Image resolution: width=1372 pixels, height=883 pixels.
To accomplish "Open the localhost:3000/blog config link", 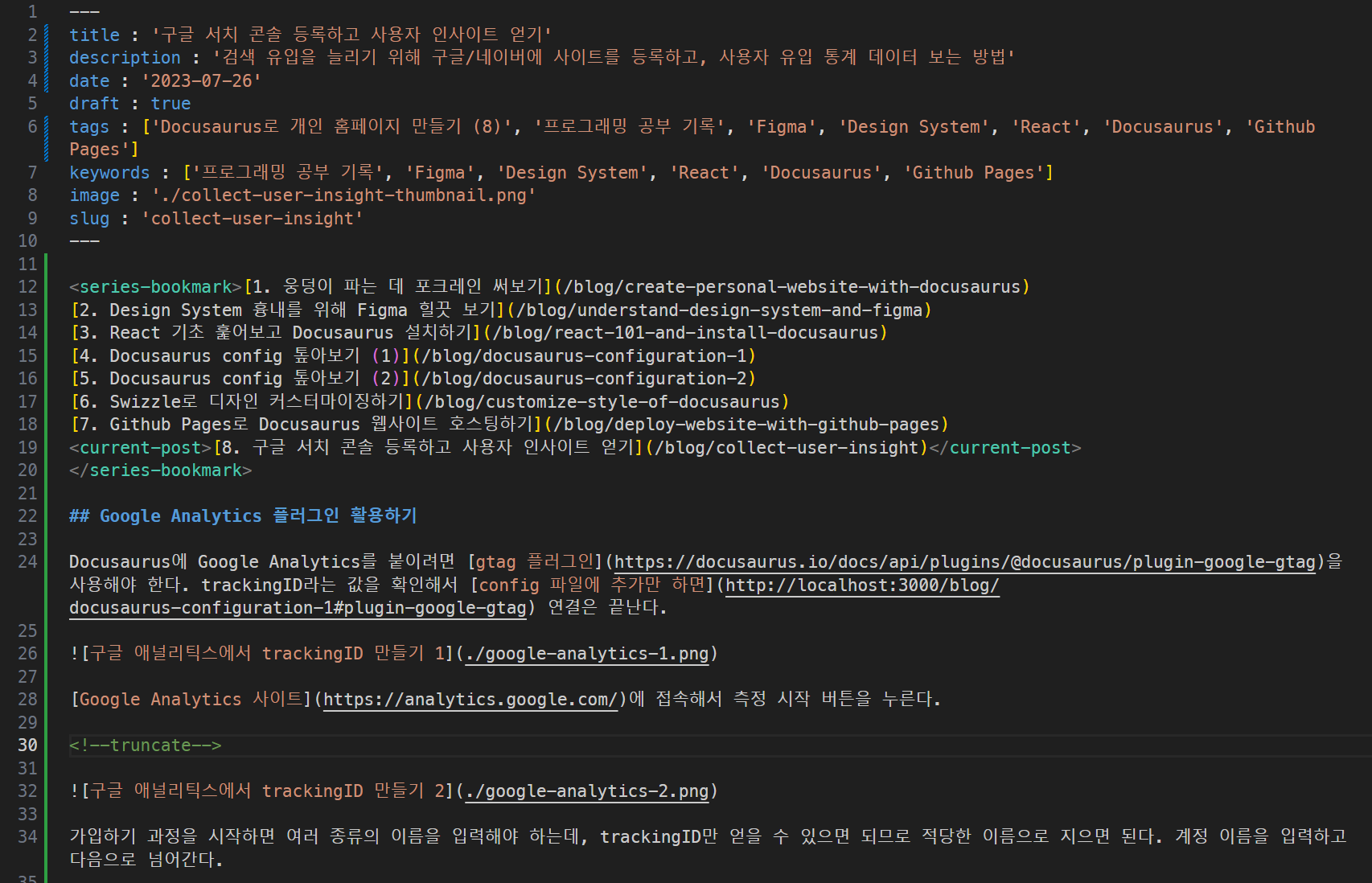I will 862,585.
